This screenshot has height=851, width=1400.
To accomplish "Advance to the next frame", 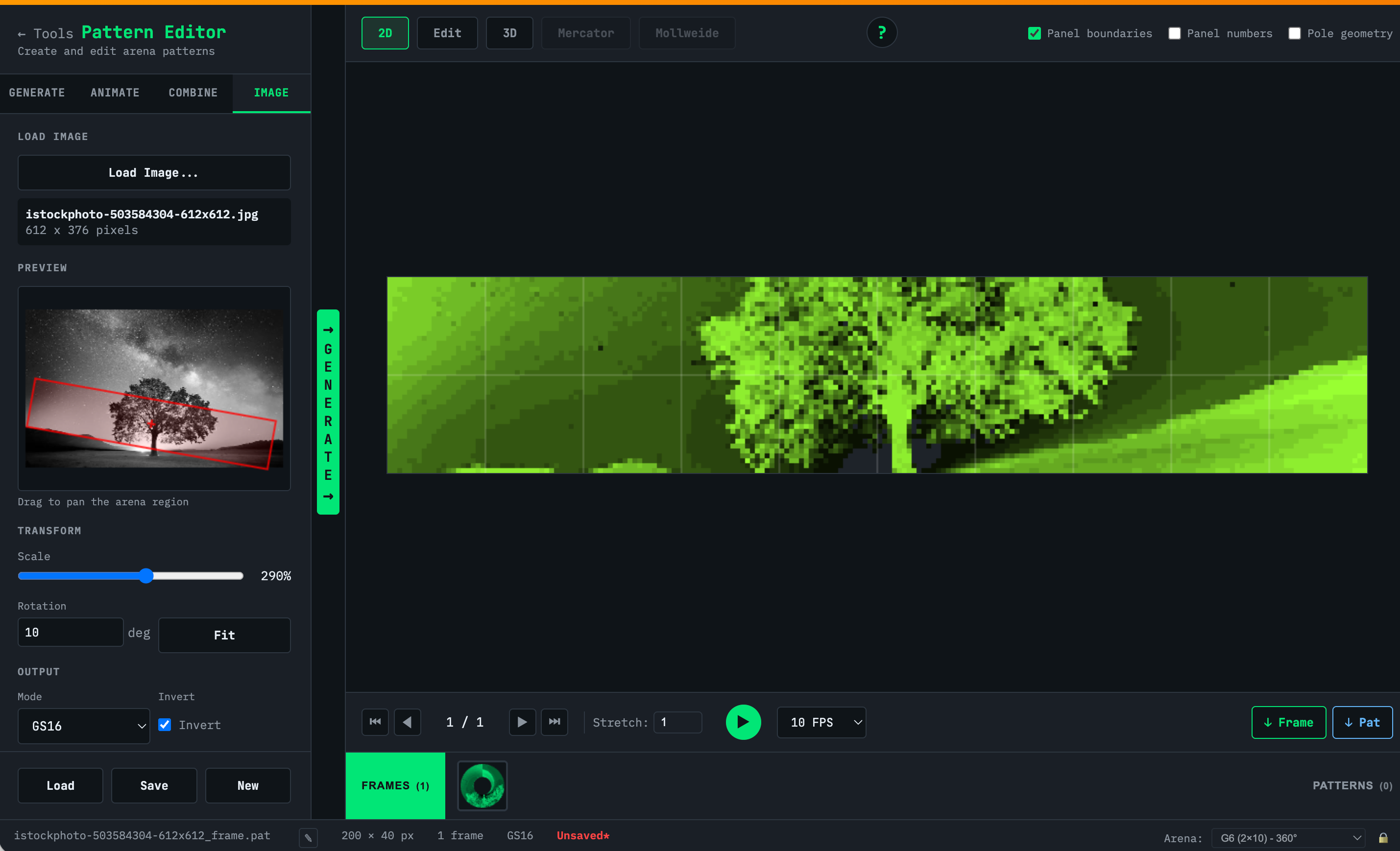I will [522, 722].
